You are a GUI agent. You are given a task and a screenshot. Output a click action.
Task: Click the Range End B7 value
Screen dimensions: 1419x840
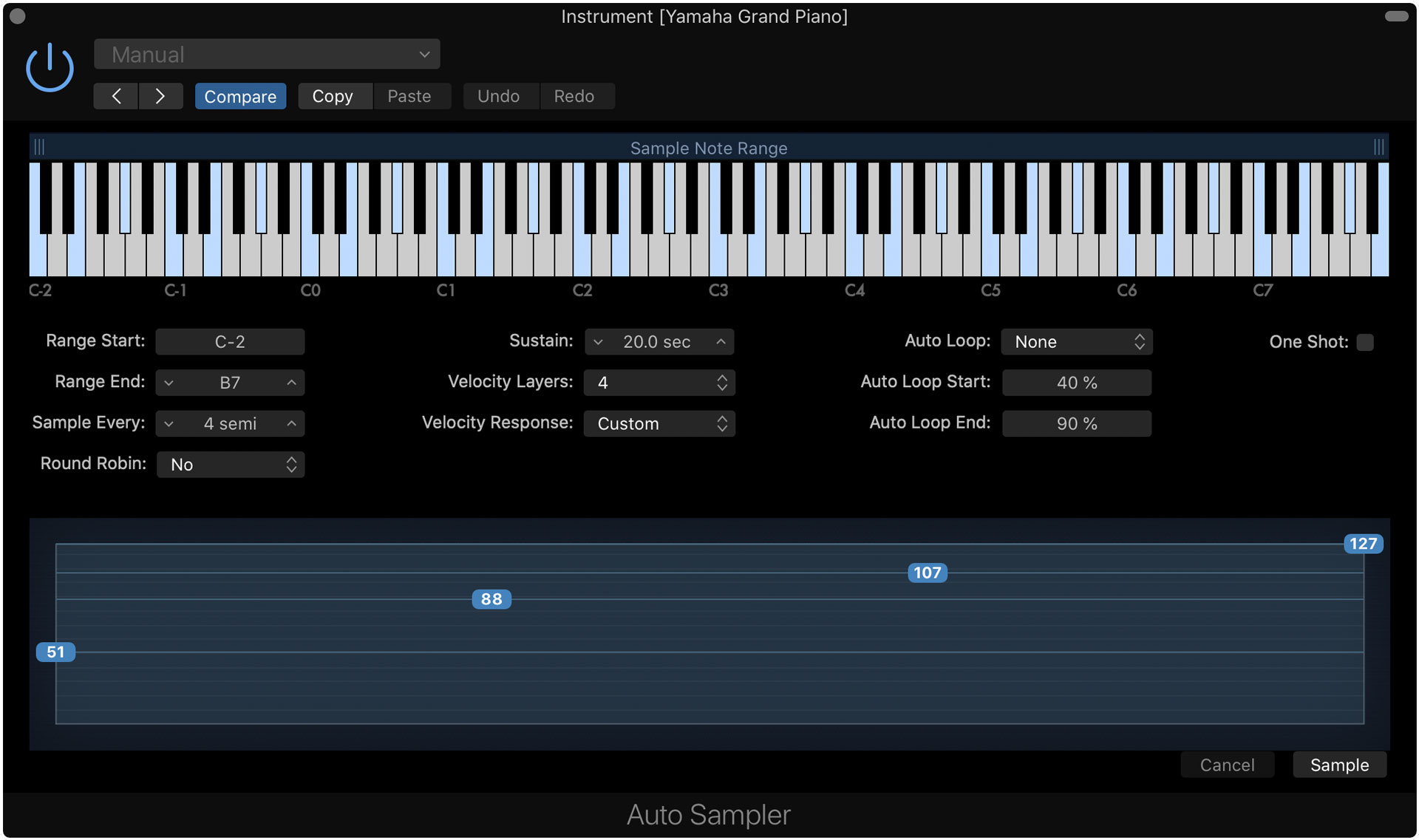pos(230,383)
